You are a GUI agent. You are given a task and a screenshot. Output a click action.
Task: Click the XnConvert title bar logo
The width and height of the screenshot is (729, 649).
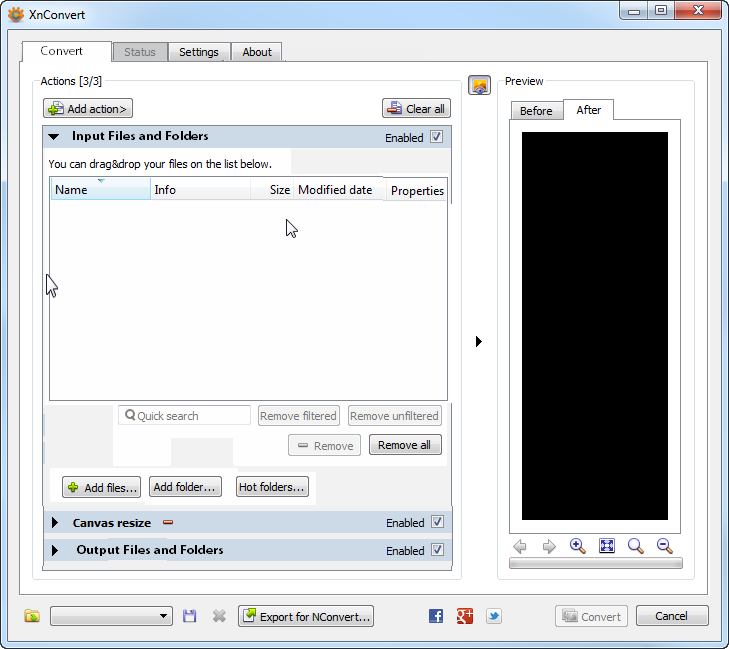16,14
